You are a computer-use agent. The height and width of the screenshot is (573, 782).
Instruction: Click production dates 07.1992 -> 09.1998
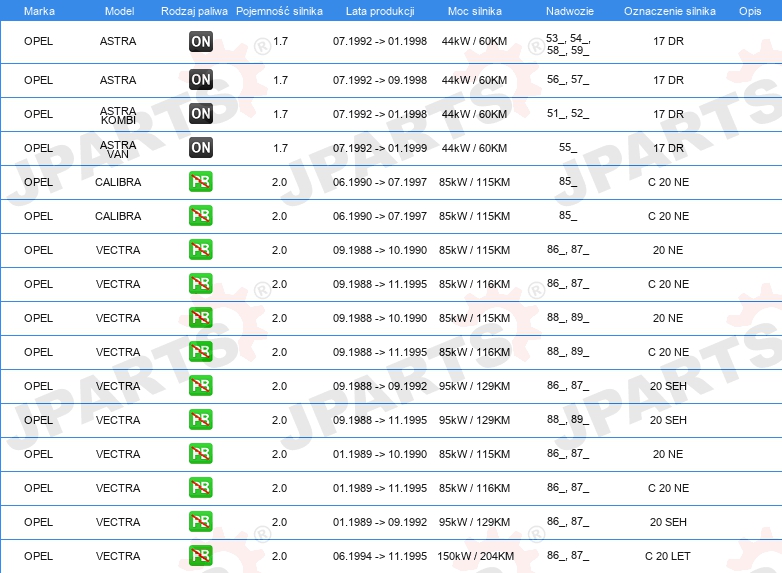[380, 80]
